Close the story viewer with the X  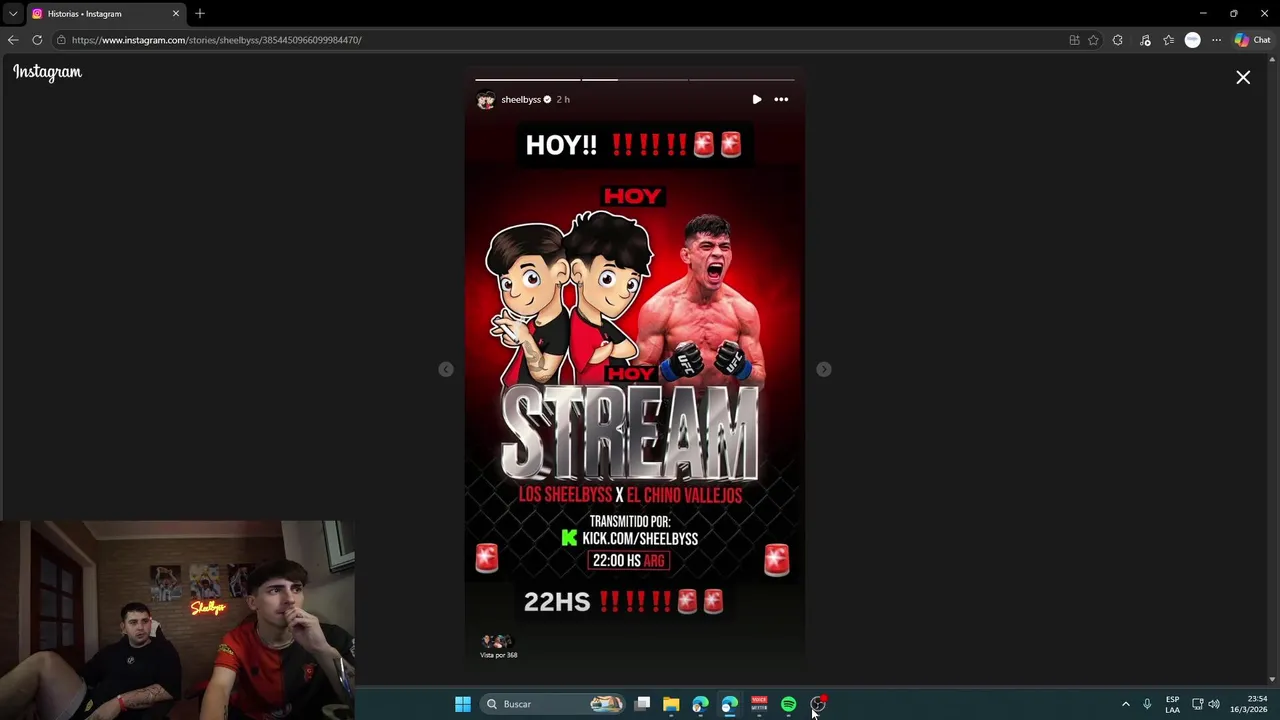click(x=1243, y=77)
